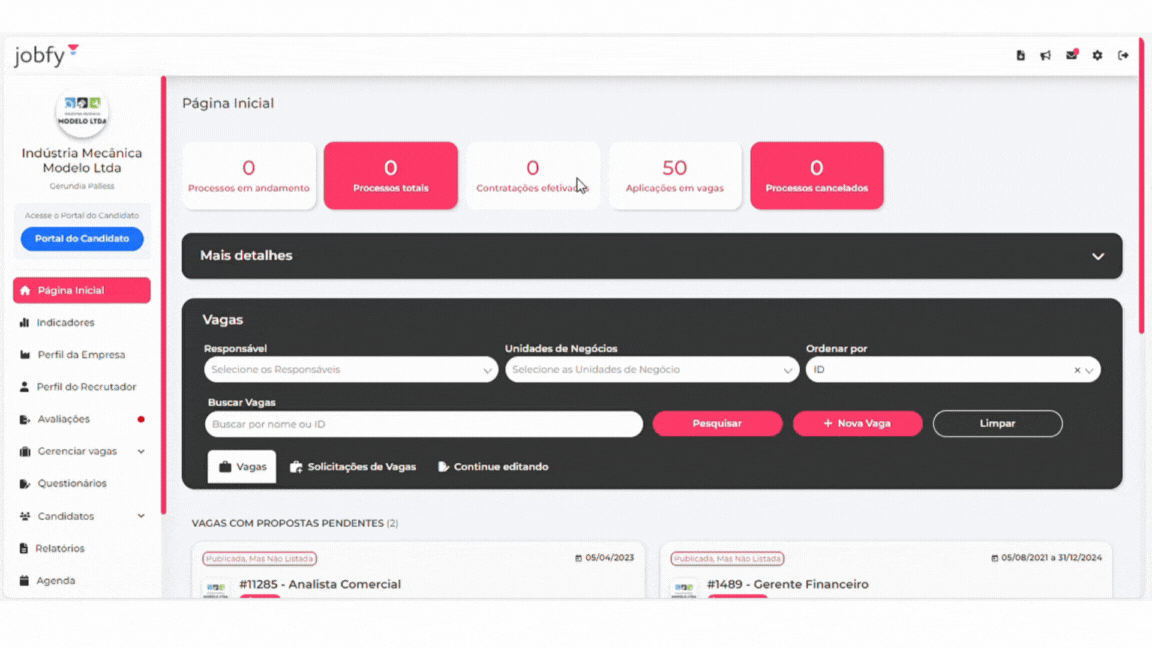Open settings via the gear icon
This screenshot has width=1152, height=648.
(x=1097, y=56)
